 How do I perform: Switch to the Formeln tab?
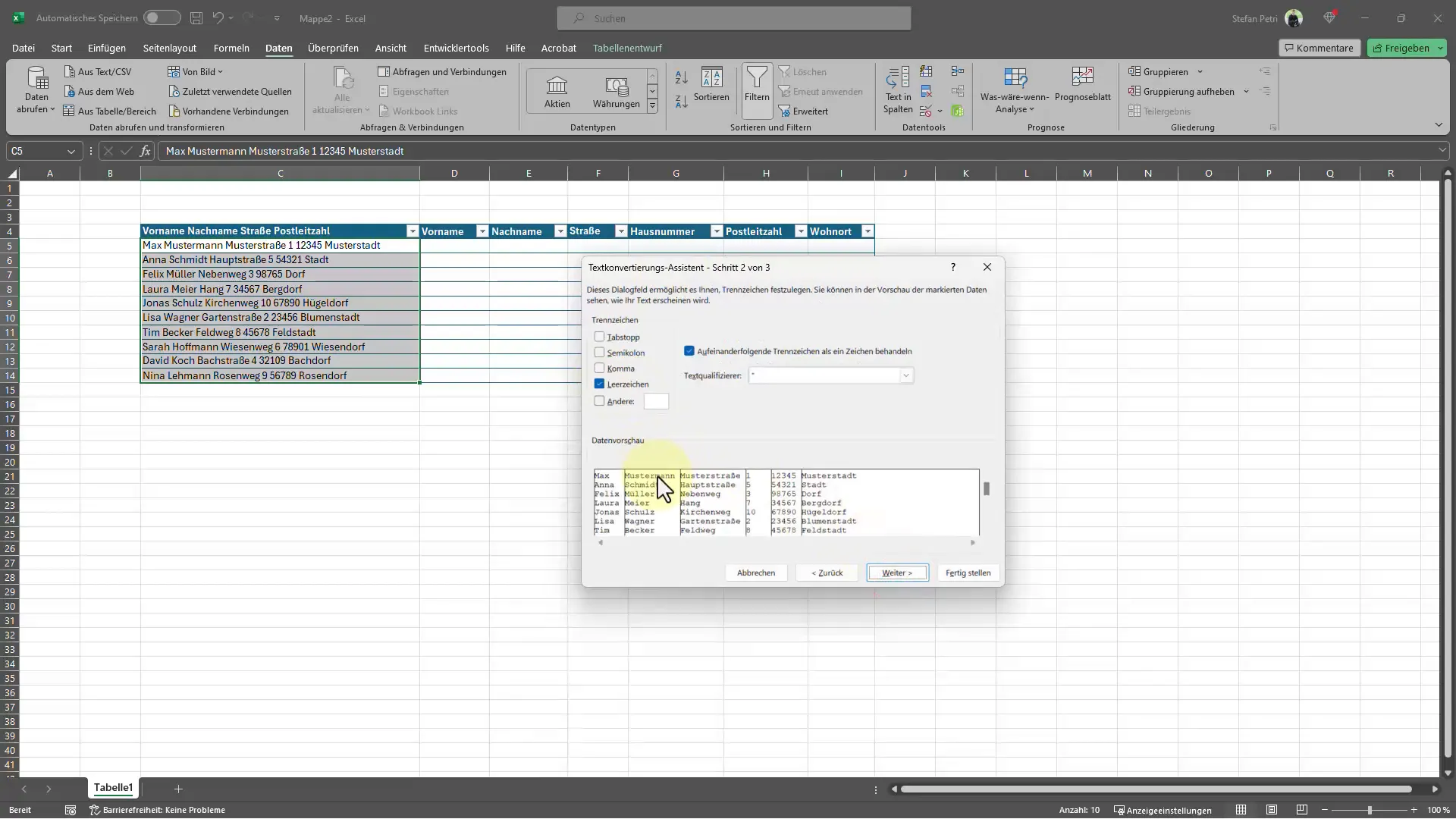click(x=231, y=48)
